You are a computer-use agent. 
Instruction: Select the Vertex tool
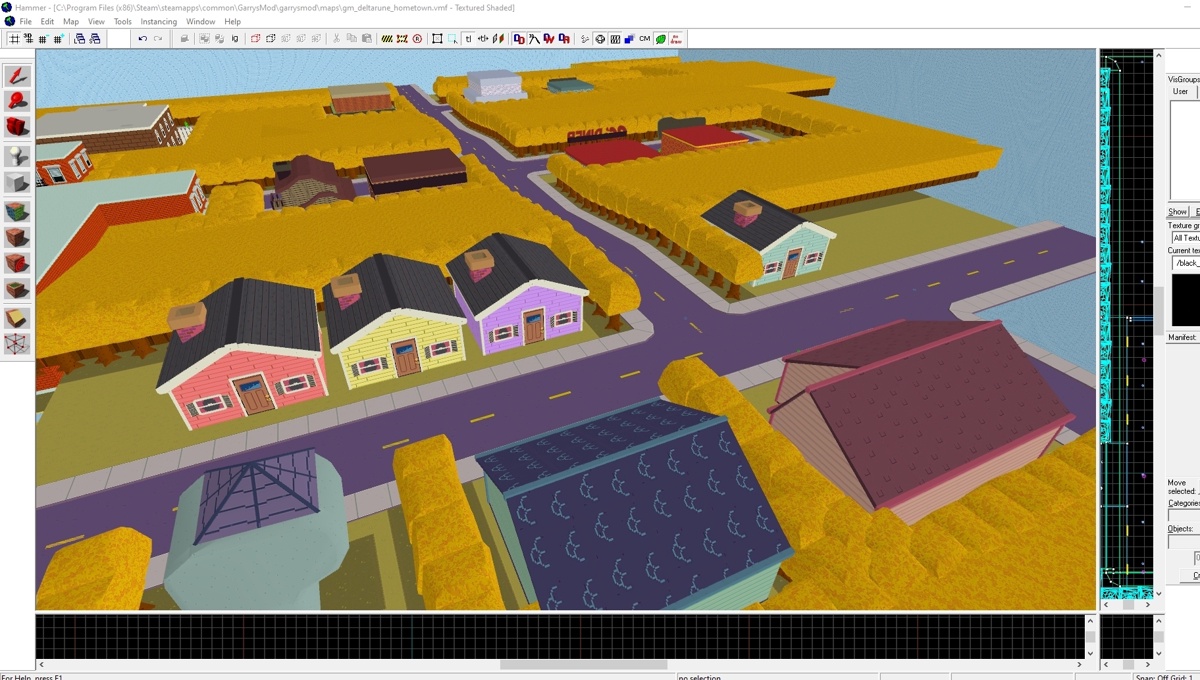click(17, 344)
